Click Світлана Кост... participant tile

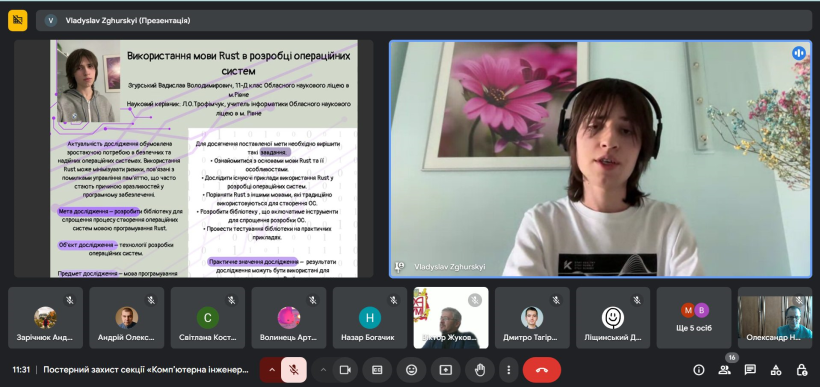208,317
